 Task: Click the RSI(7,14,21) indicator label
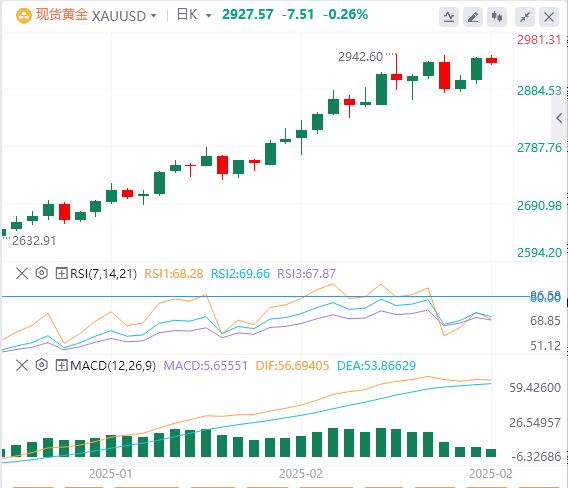point(104,274)
